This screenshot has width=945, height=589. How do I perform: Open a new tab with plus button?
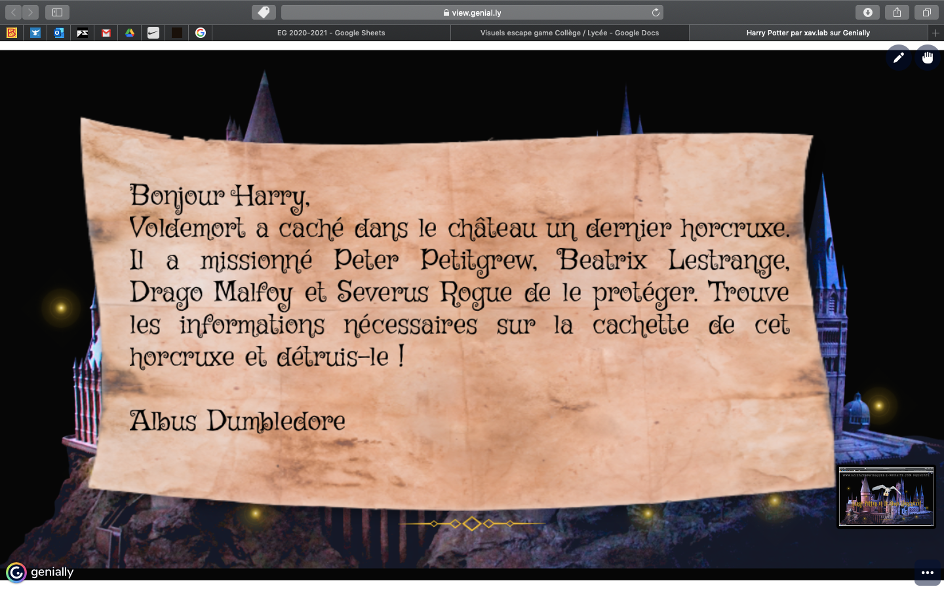click(936, 33)
